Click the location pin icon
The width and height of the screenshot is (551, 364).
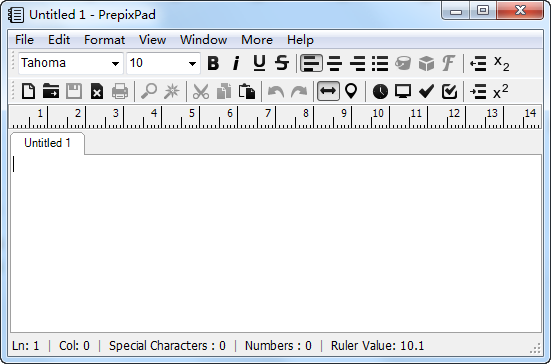(x=351, y=91)
